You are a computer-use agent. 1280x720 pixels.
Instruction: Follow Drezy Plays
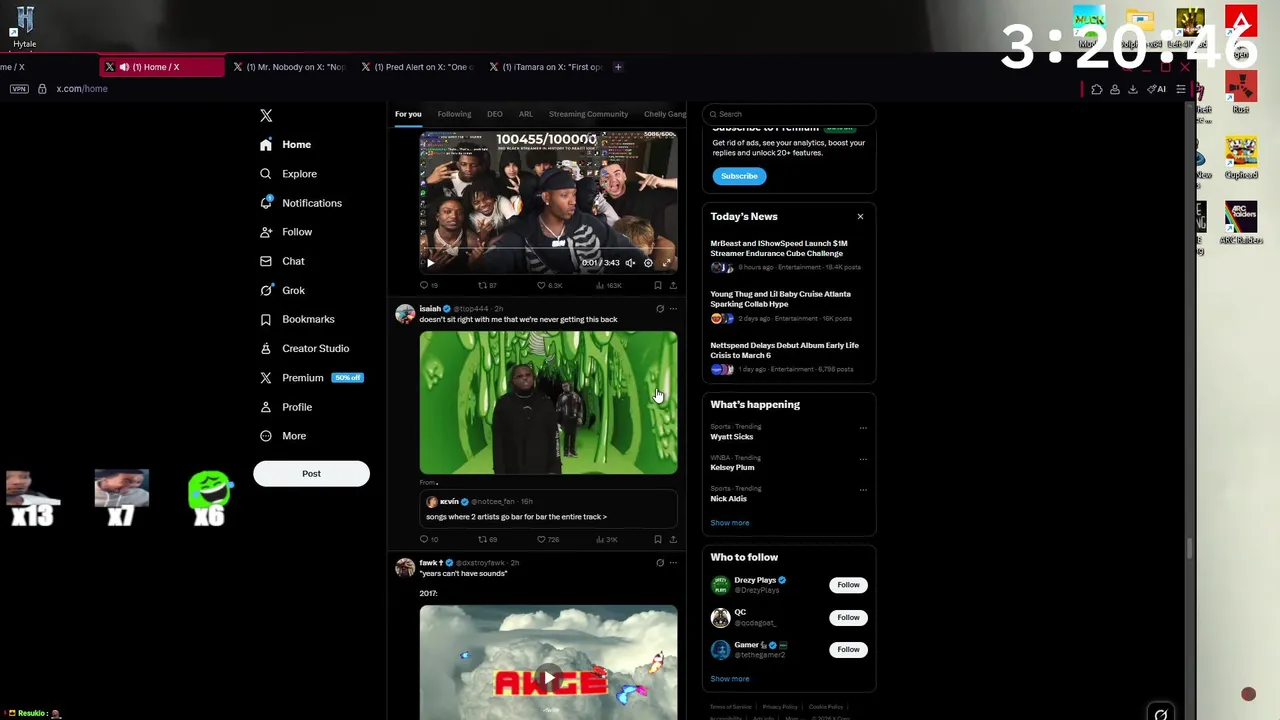pyautogui.click(x=848, y=585)
